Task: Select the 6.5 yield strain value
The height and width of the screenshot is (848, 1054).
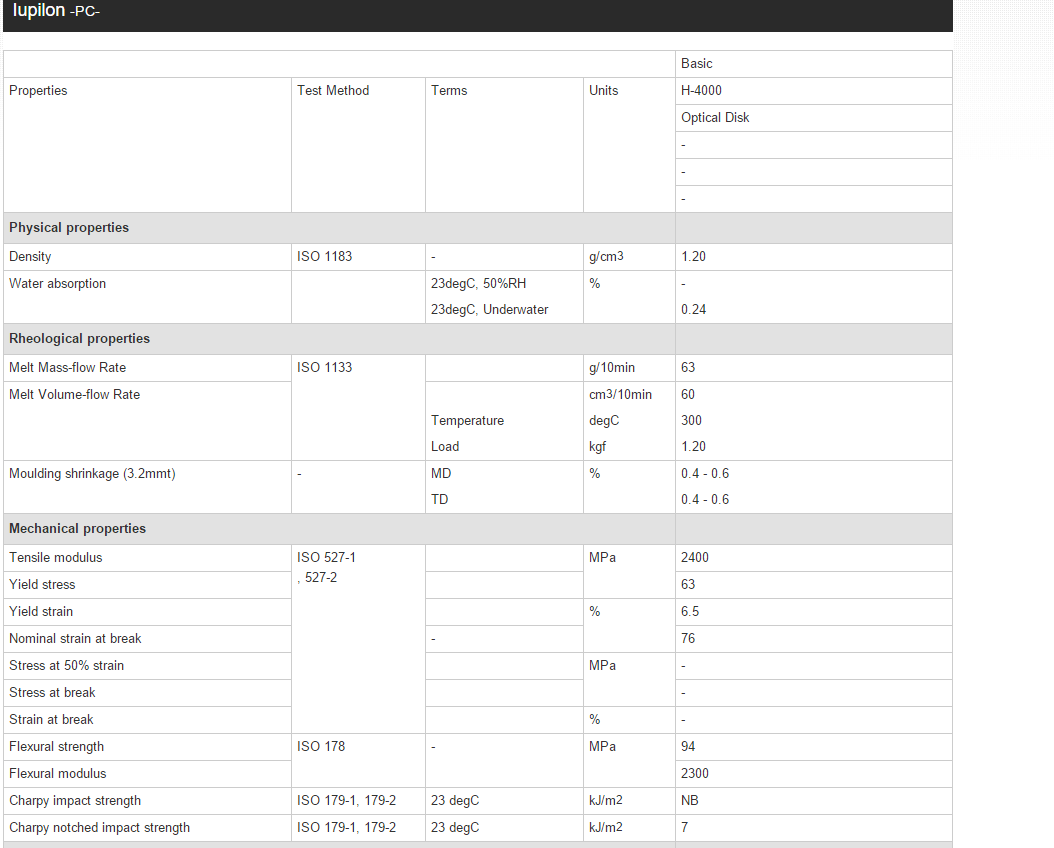Action: coord(690,611)
